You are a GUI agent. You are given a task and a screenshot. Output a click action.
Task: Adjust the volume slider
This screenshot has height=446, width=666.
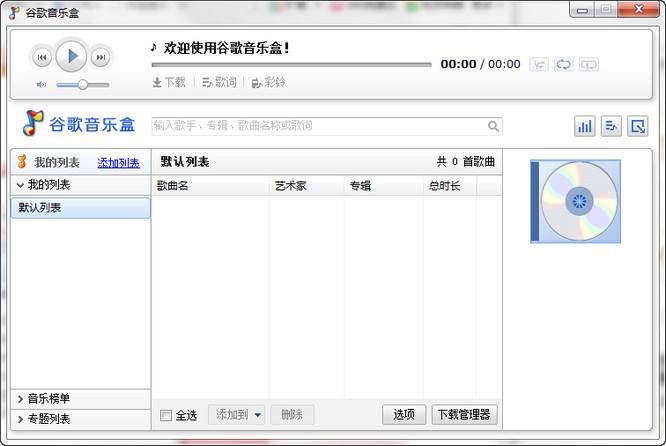(83, 85)
